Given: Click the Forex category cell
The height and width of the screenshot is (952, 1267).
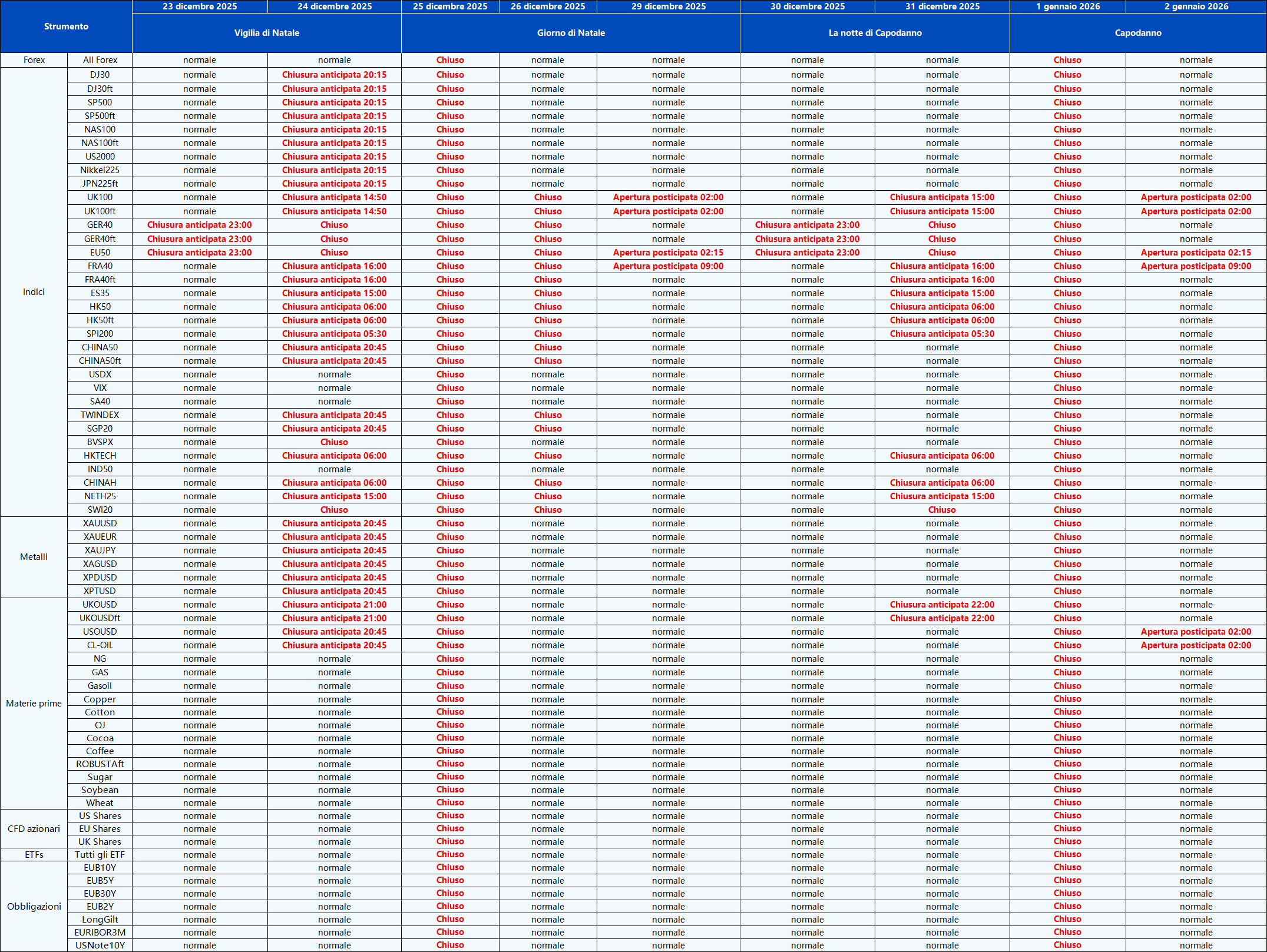Looking at the screenshot, I should pos(34,60).
